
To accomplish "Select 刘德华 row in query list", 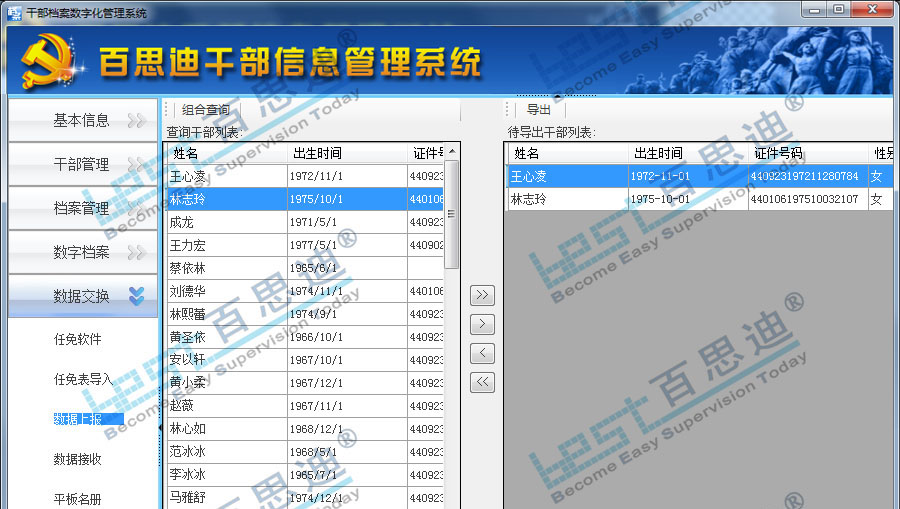I will click(305, 291).
